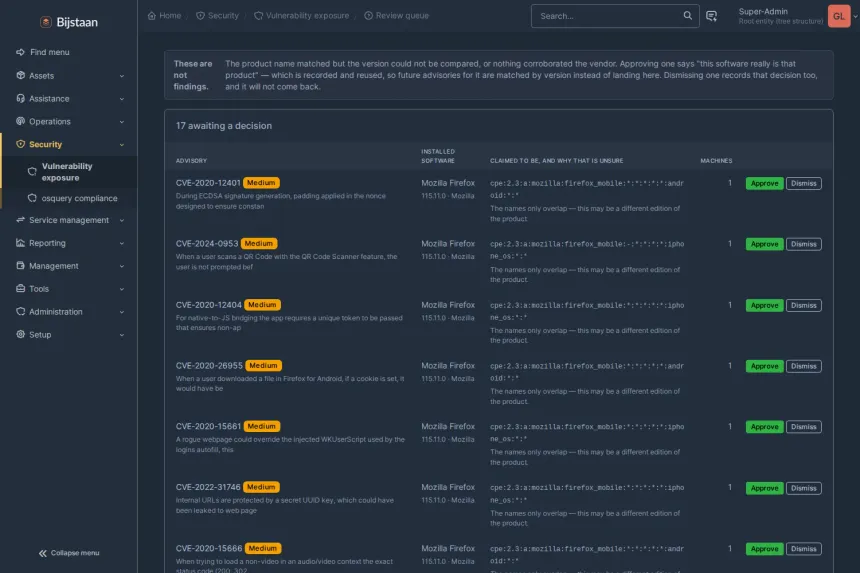Image resolution: width=860 pixels, height=573 pixels.
Task: Open the Find menu icon
Action: tap(20, 52)
